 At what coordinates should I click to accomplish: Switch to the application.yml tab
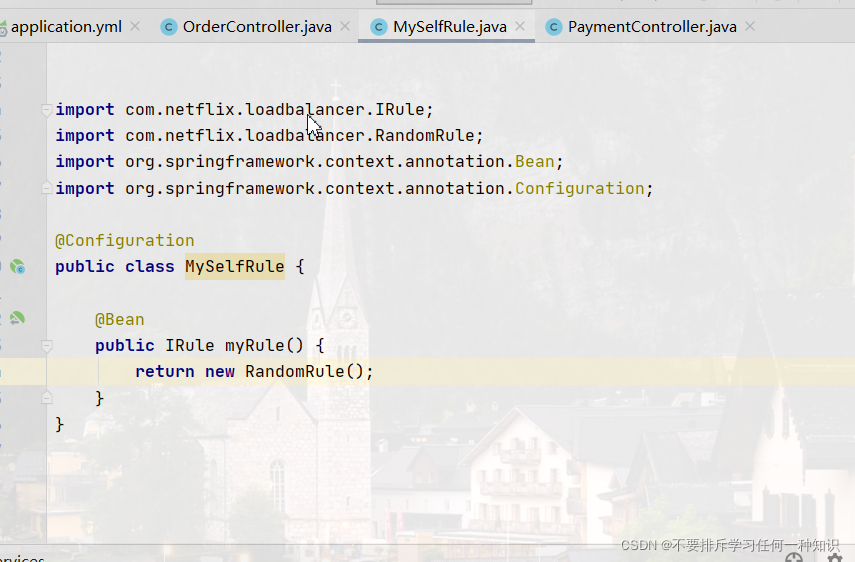(x=66, y=27)
